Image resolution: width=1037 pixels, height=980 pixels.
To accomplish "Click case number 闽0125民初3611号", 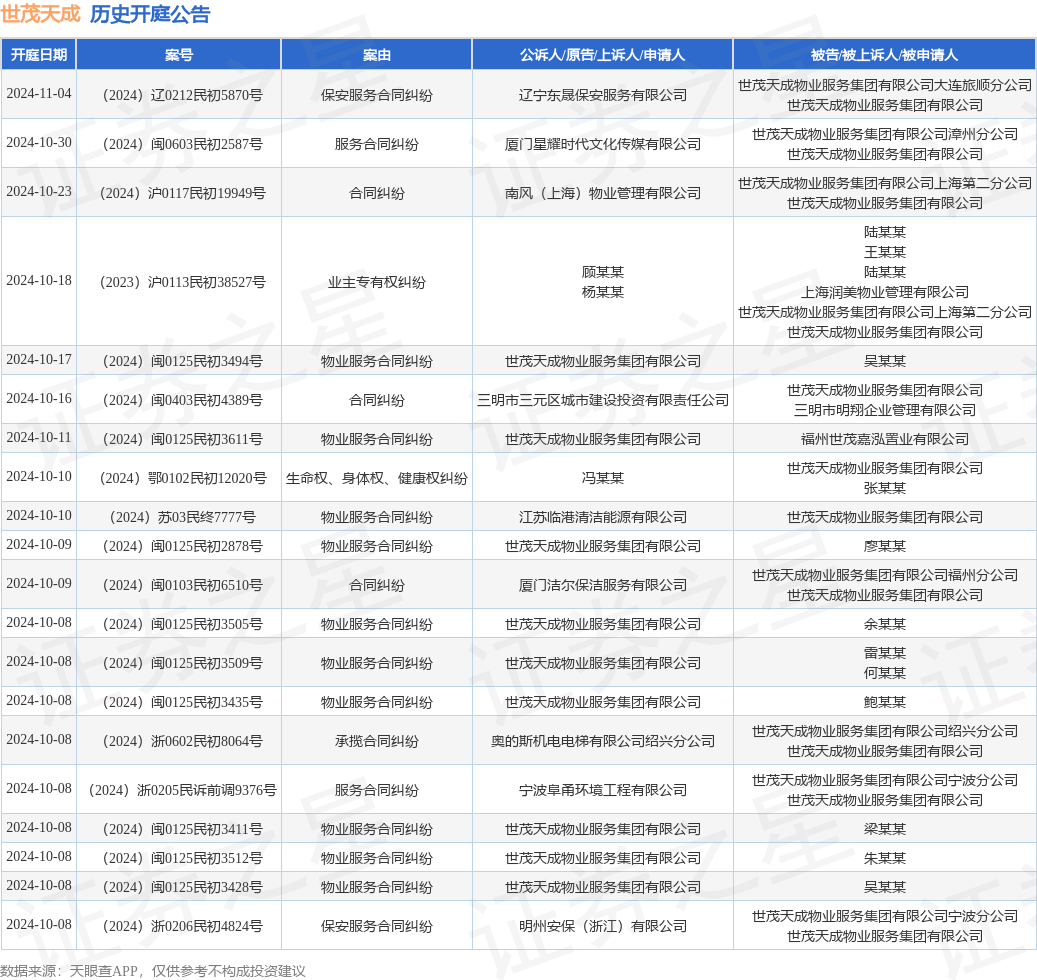I will (183, 439).
